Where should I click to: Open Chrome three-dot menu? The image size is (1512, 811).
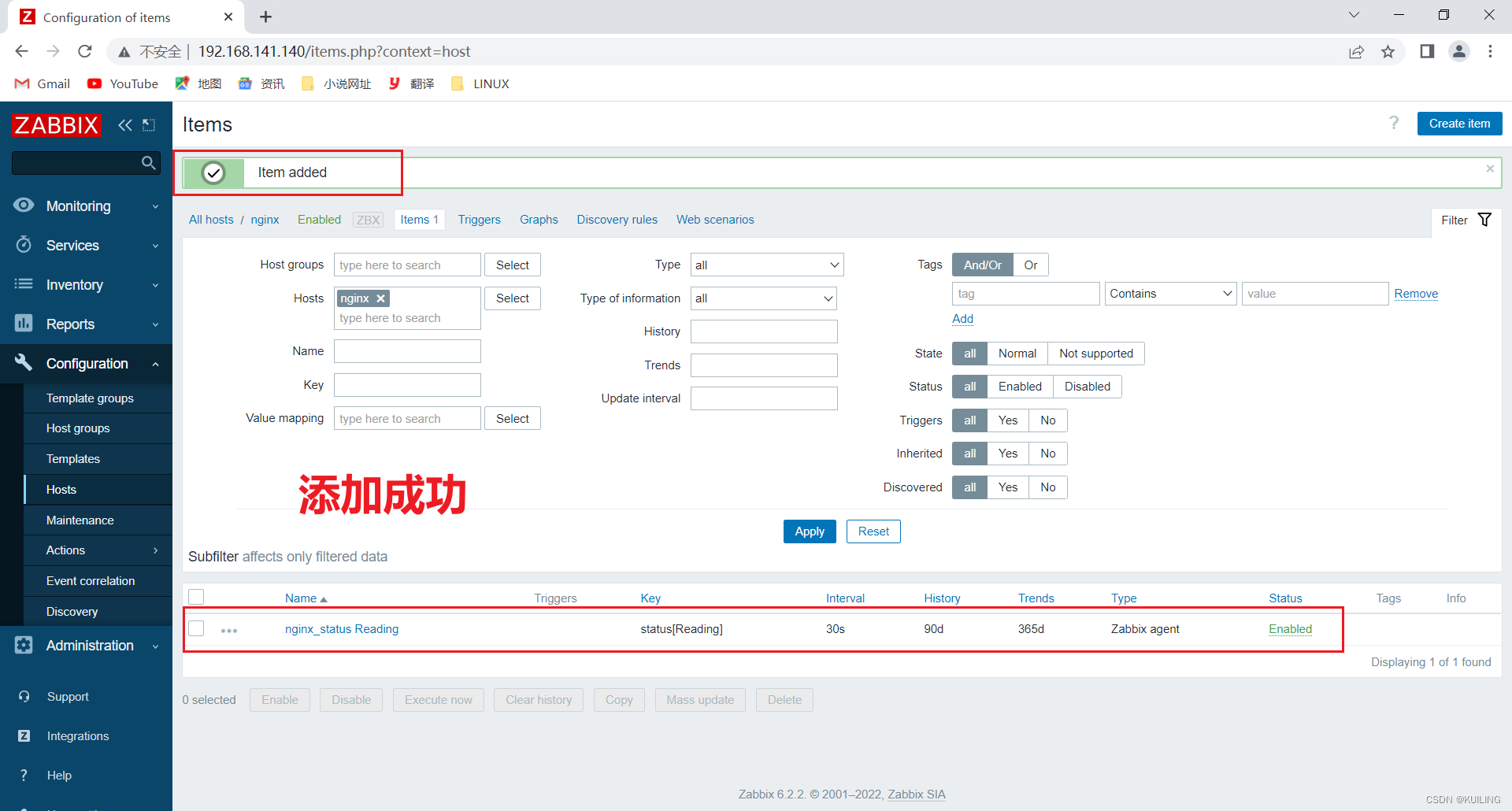coord(1490,51)
